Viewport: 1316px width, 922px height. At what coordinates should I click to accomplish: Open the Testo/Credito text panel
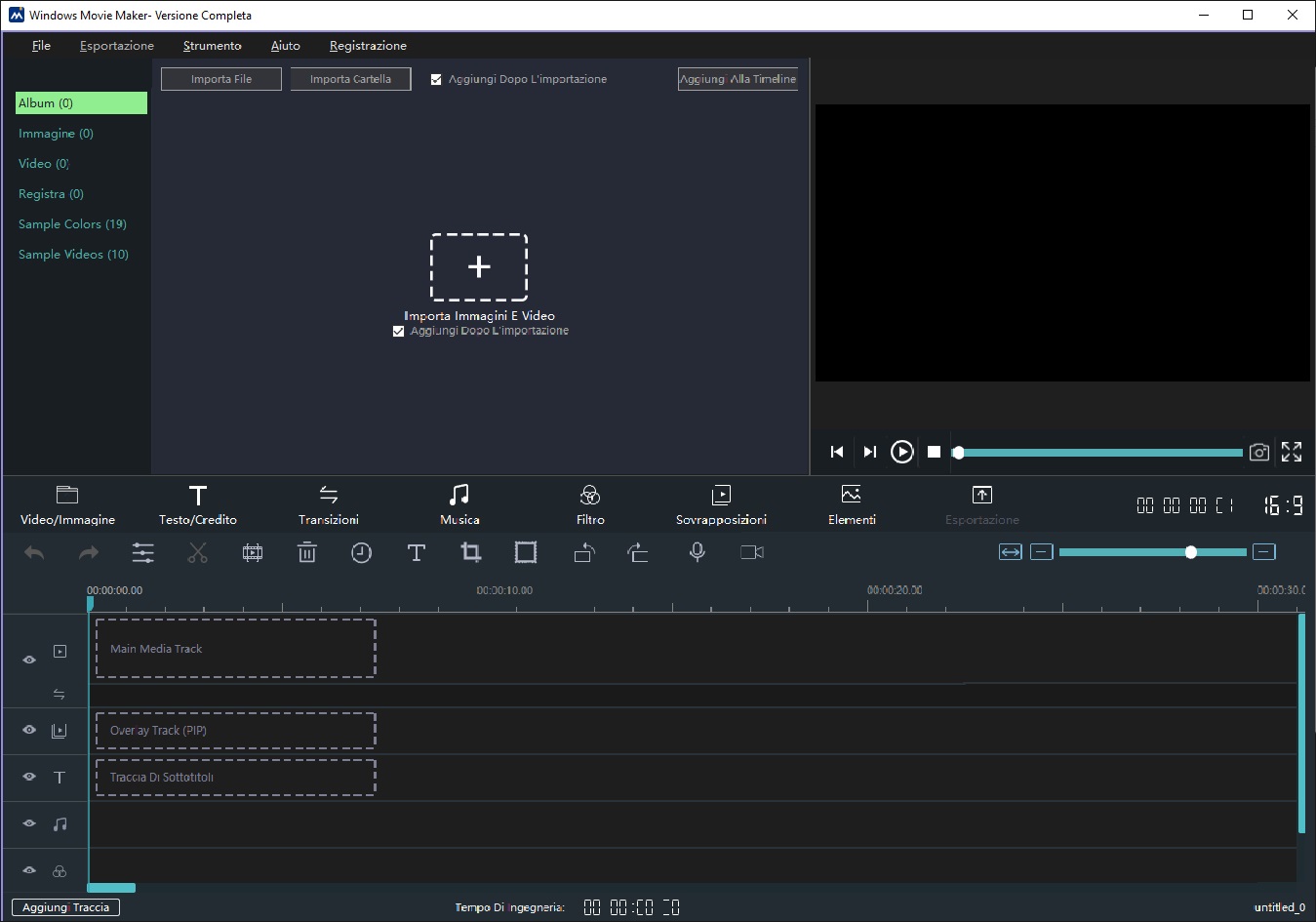coord(198,505)
